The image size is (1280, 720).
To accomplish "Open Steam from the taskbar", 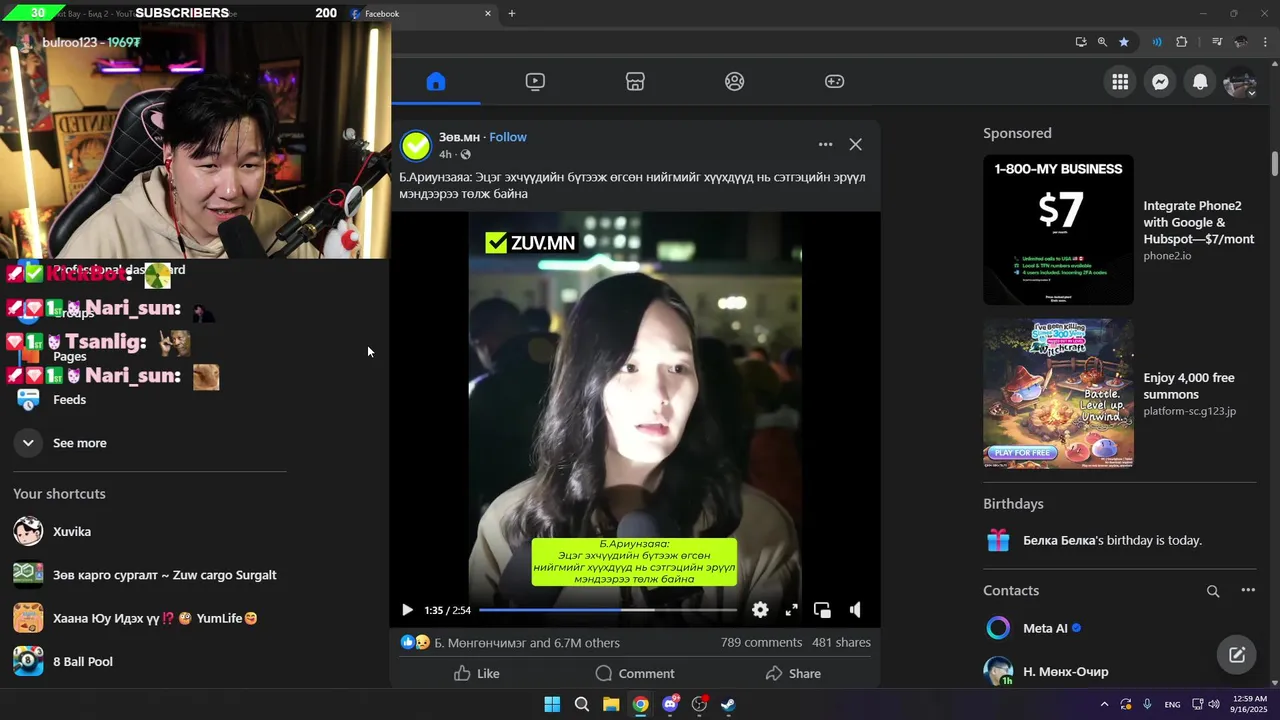I will pyautogui.click(x=729, y=704).
